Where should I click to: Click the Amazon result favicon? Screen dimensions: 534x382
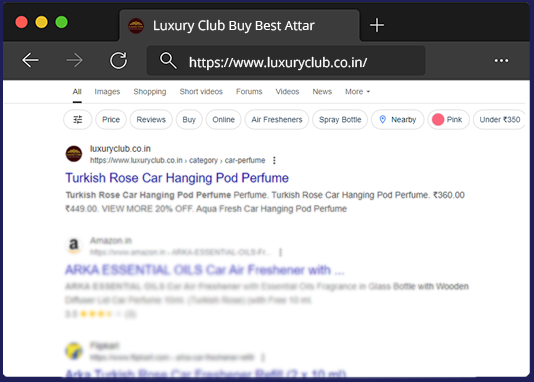pos(74,245)
